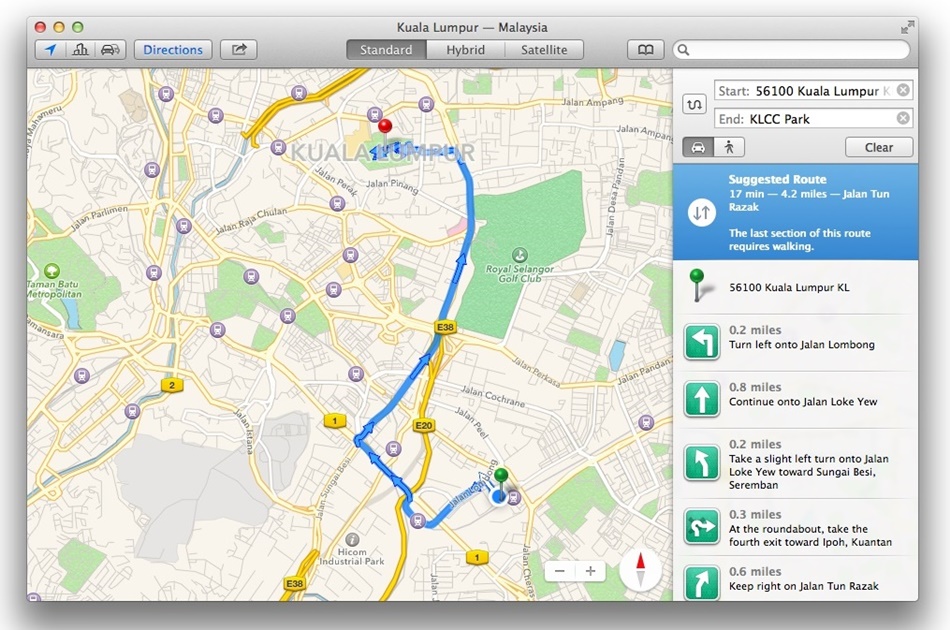The height and width of the screenshot is (630, 950).
Task: Open the Share arrow button
Action: tap(239, 50)
